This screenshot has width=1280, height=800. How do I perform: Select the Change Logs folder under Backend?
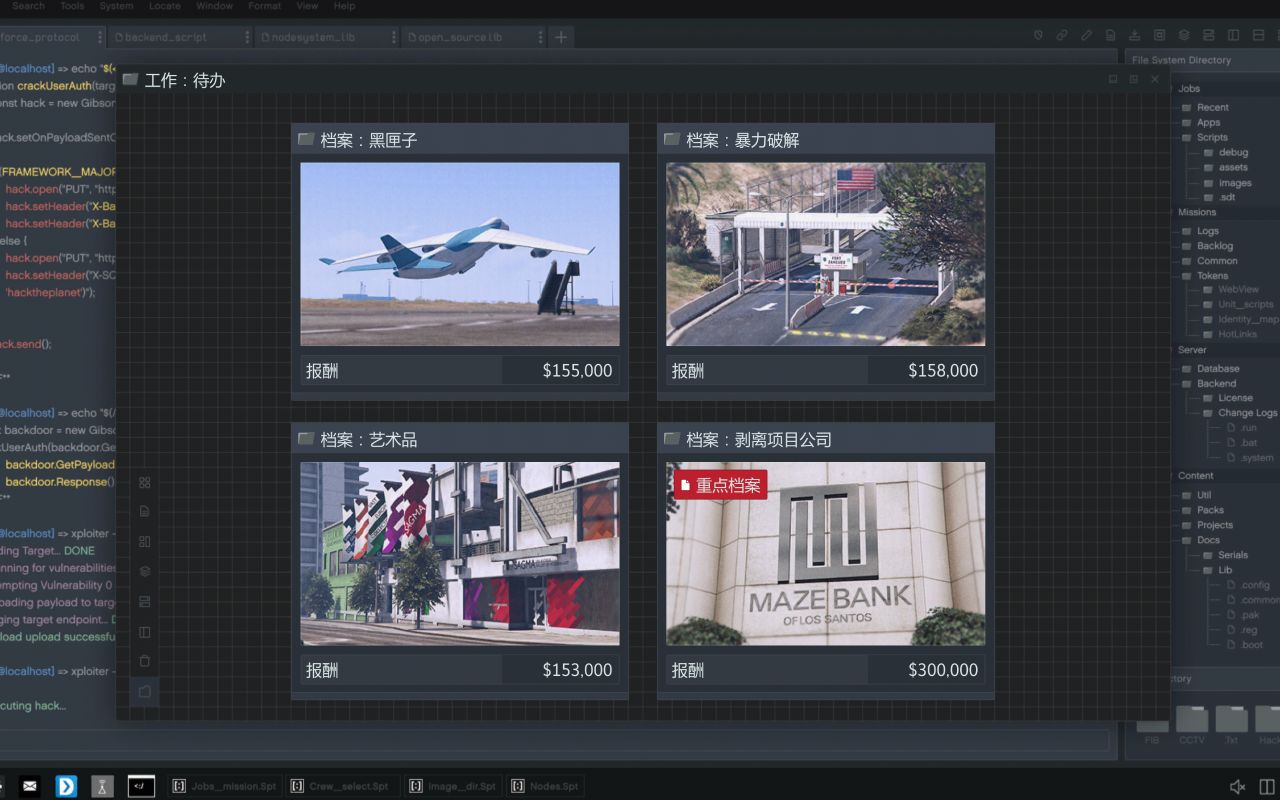(1240, 413)
